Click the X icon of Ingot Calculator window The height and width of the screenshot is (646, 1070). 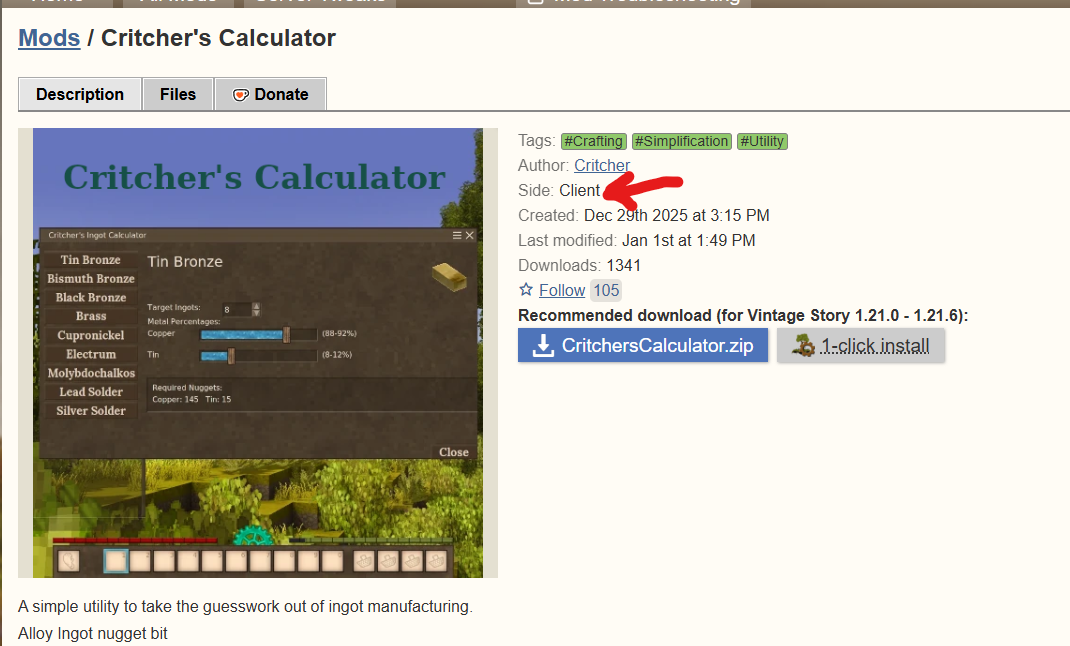pos(470,235)
